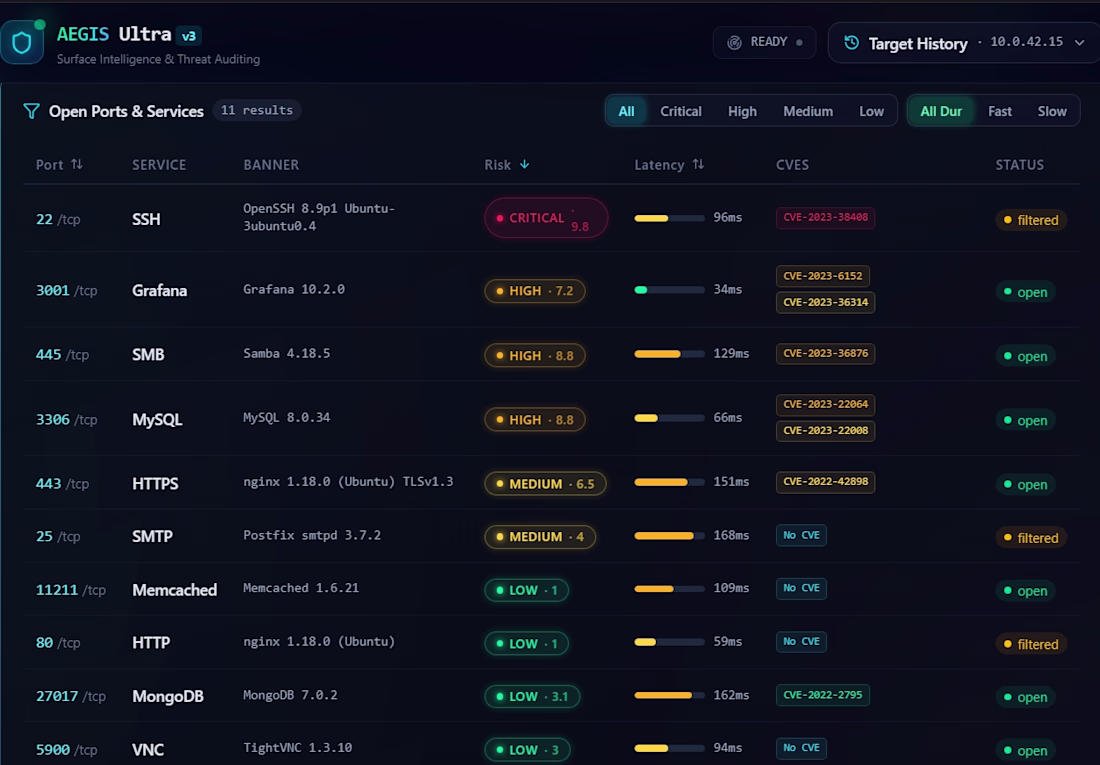Click the Postfix smtpd 3.7.2 banner
The width and height of the screenshot is (1100, 765).
[x=312, y=536]
